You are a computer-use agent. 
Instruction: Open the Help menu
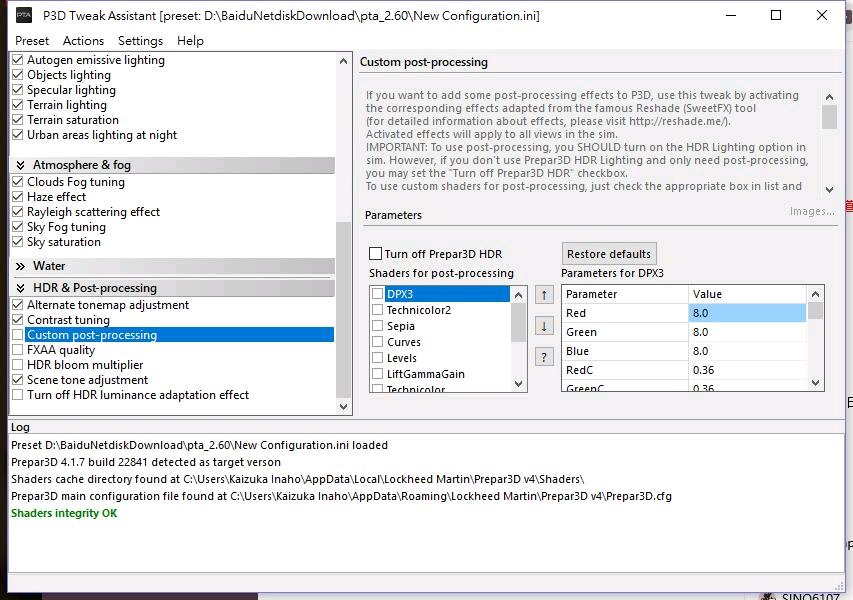click(190, 41)
